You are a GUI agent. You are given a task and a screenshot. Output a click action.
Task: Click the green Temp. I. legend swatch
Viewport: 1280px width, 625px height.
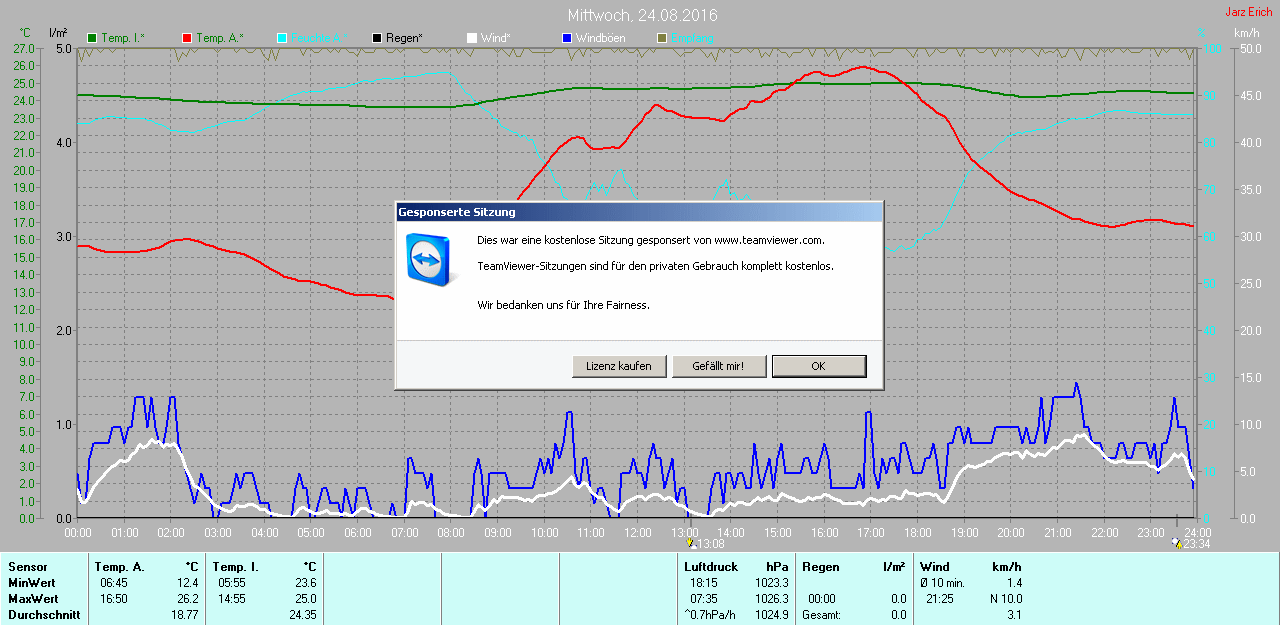pyautogui.click(x=93, y=38)
